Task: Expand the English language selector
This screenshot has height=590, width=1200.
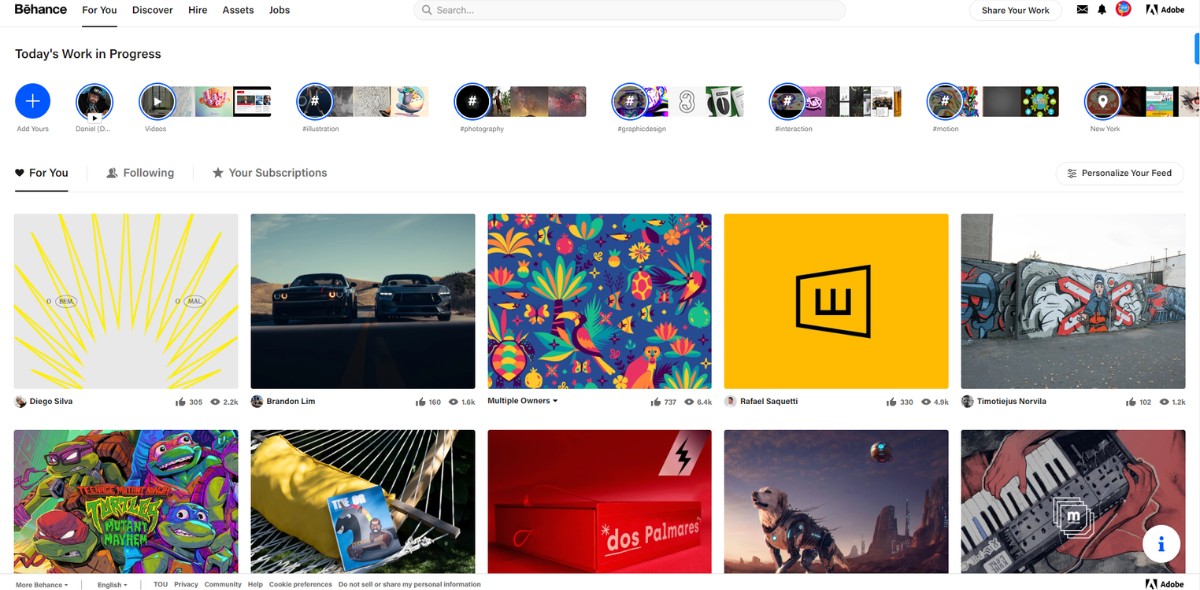Action: (111, 584)
